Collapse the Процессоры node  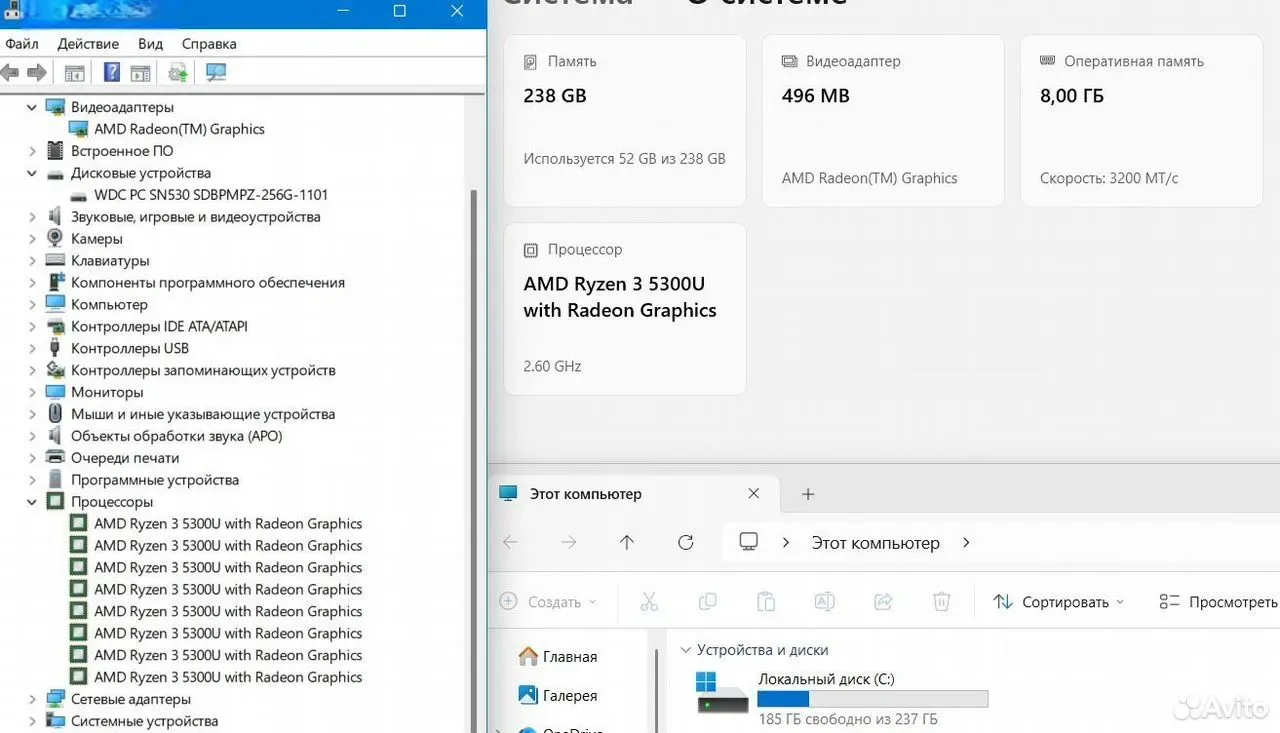click(x=32, y=502)
